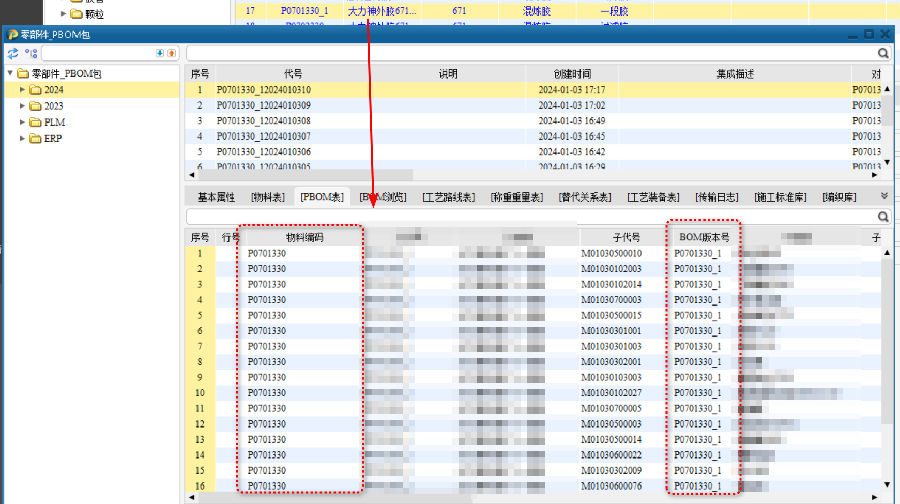Show more tabs with double-chevron
The width and height of the screenshot is (900, 504).
coord(884,196)
